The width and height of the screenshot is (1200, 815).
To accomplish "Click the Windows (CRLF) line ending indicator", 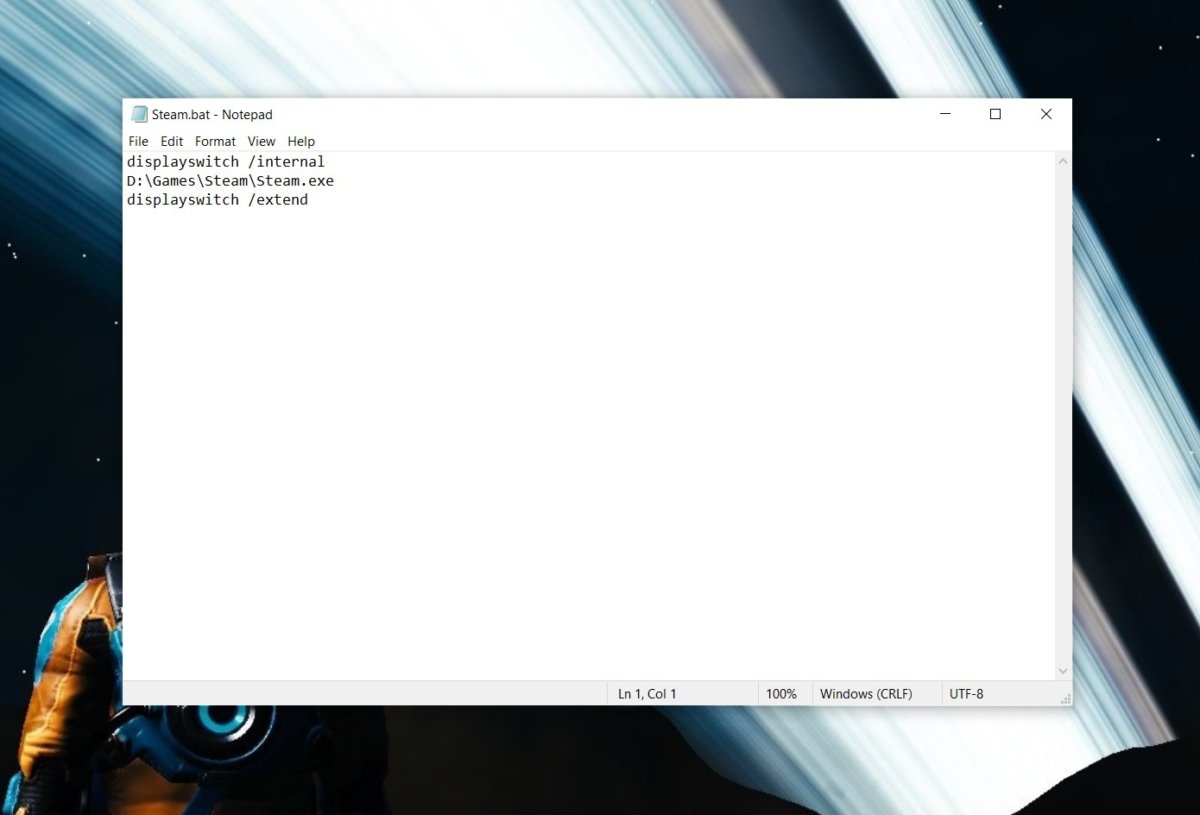I will (x=866, y=694).
